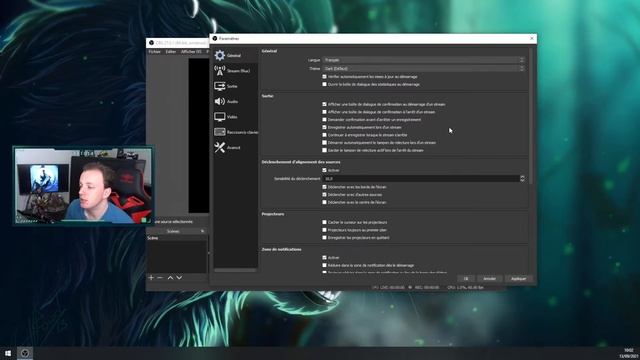Toggle confirmation dialog when starting a stream
640x360 pixels.
pyautogui.click(x=324, y=104)
